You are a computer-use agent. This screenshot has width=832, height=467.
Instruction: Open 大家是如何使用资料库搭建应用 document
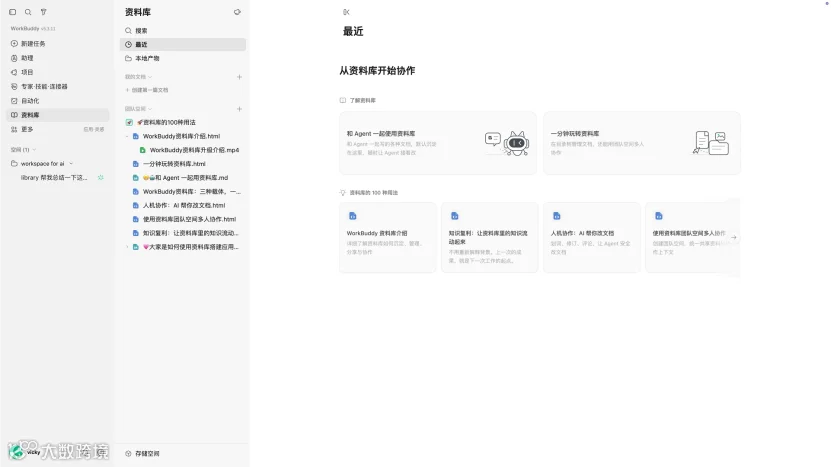click(x=190, y=247)
